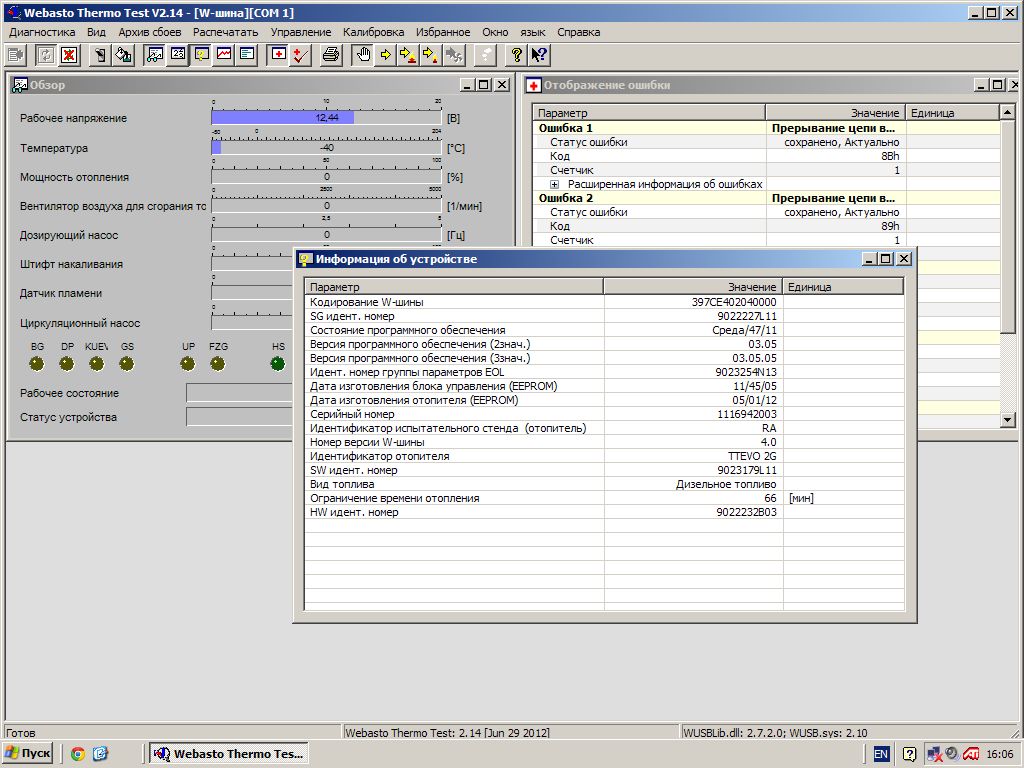Click the question mark system tray icon
Image resolution: width=1024 pixels, height=768 pixels.
[x=910, y=754]
